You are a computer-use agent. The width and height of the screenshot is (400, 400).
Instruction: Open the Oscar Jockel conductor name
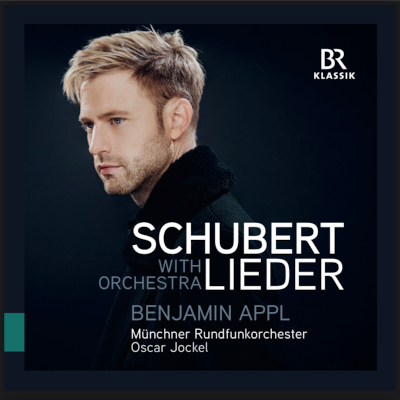coord(170,348)
